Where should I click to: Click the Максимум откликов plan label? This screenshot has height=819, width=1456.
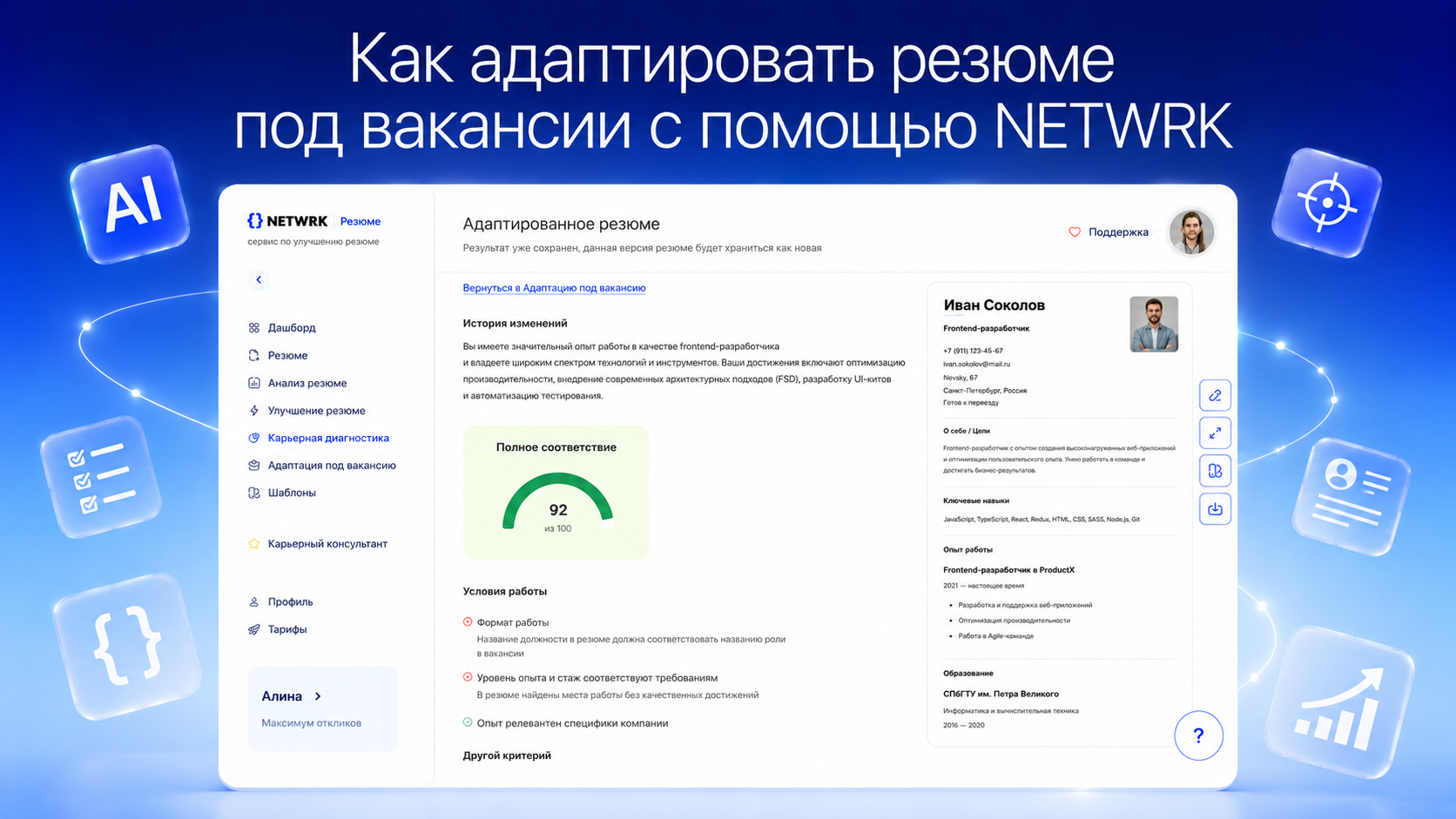311,723
